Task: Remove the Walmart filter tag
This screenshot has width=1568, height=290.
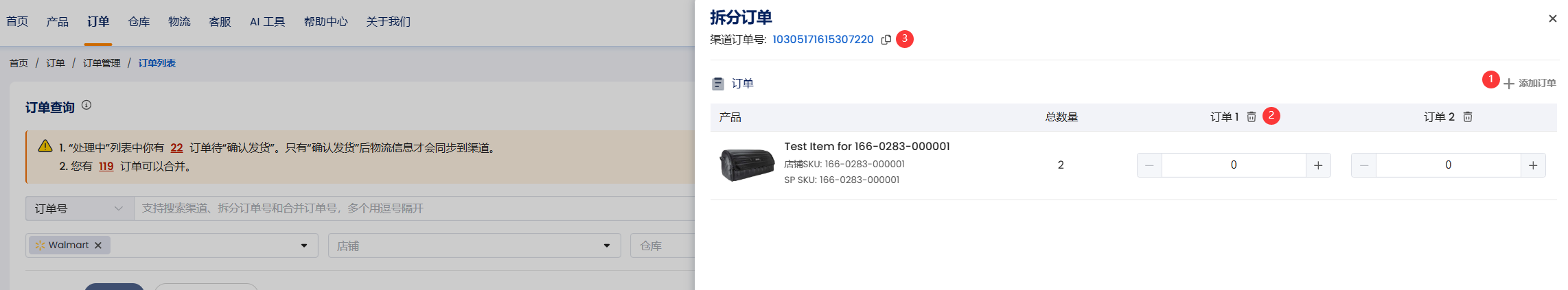Action: pos(98,245)
